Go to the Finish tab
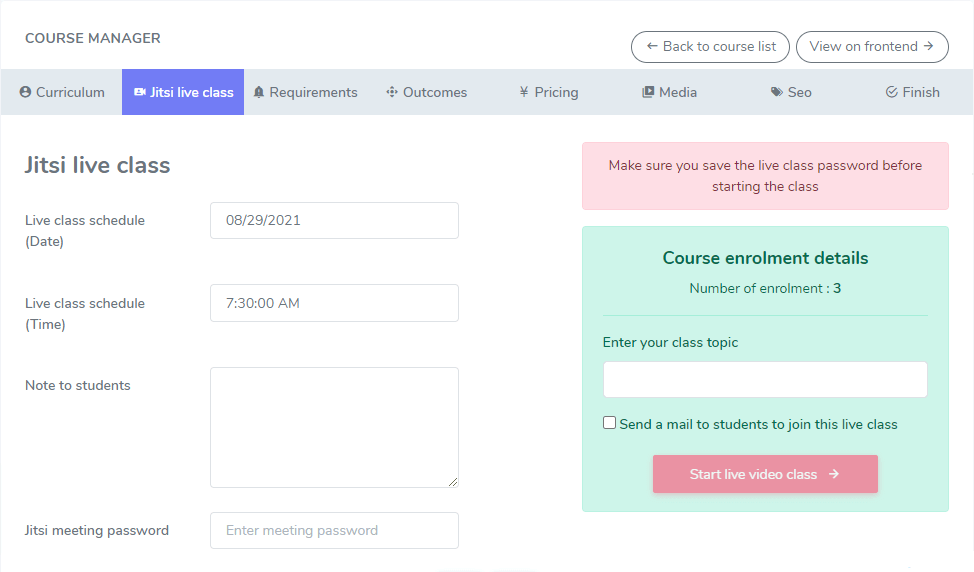This screenshot has height=572, width=974. (x=912, y=92)
